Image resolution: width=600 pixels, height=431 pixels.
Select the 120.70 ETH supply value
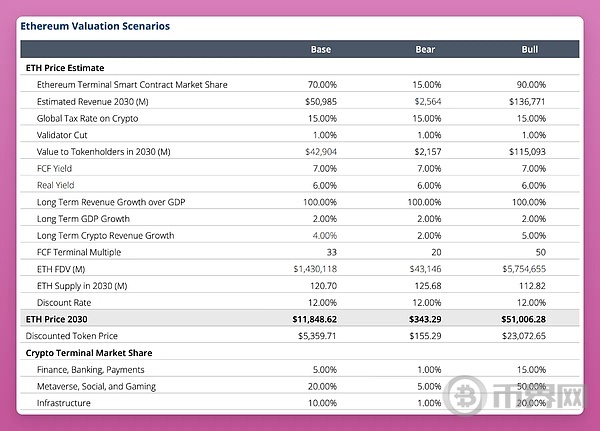click(x=323, y=286)
